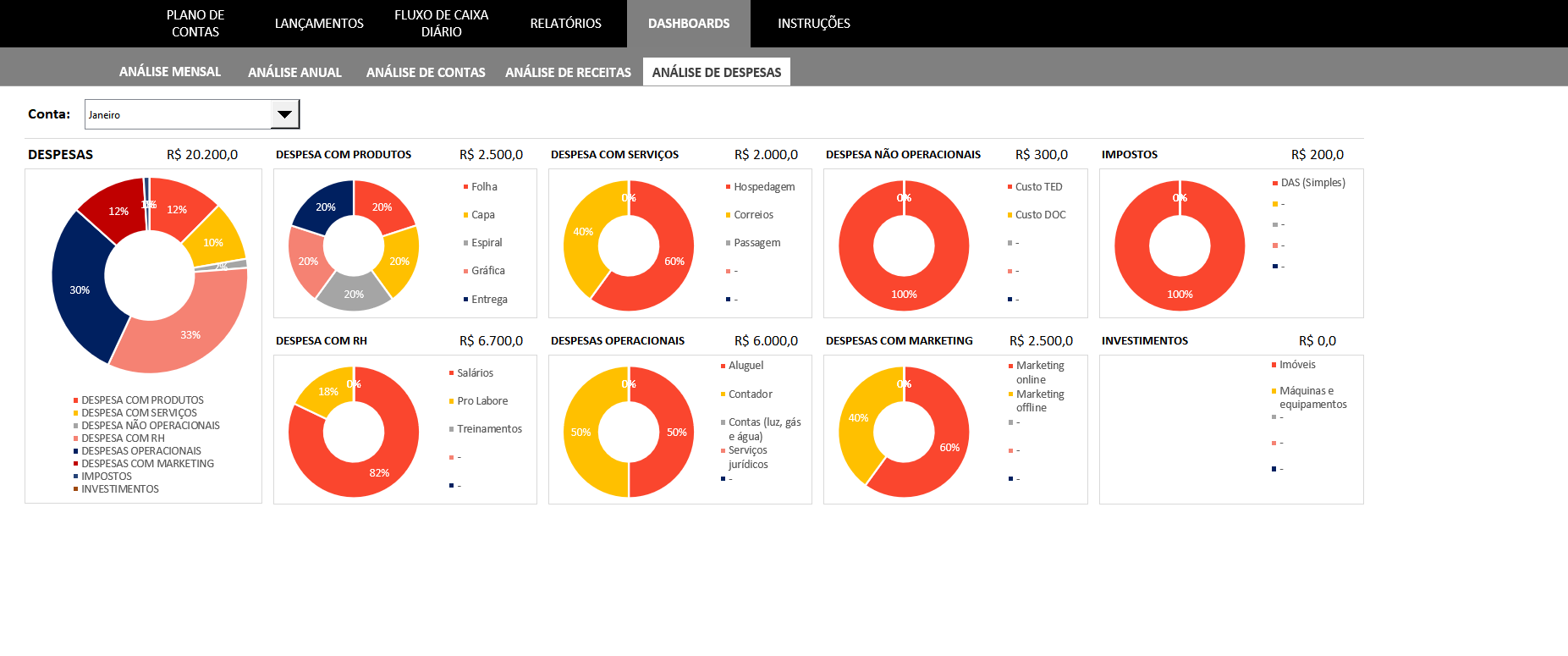1568x656 pixels.
Task: Go to Análise de Receitas sub-tab
Action: (x=568, y=73)
